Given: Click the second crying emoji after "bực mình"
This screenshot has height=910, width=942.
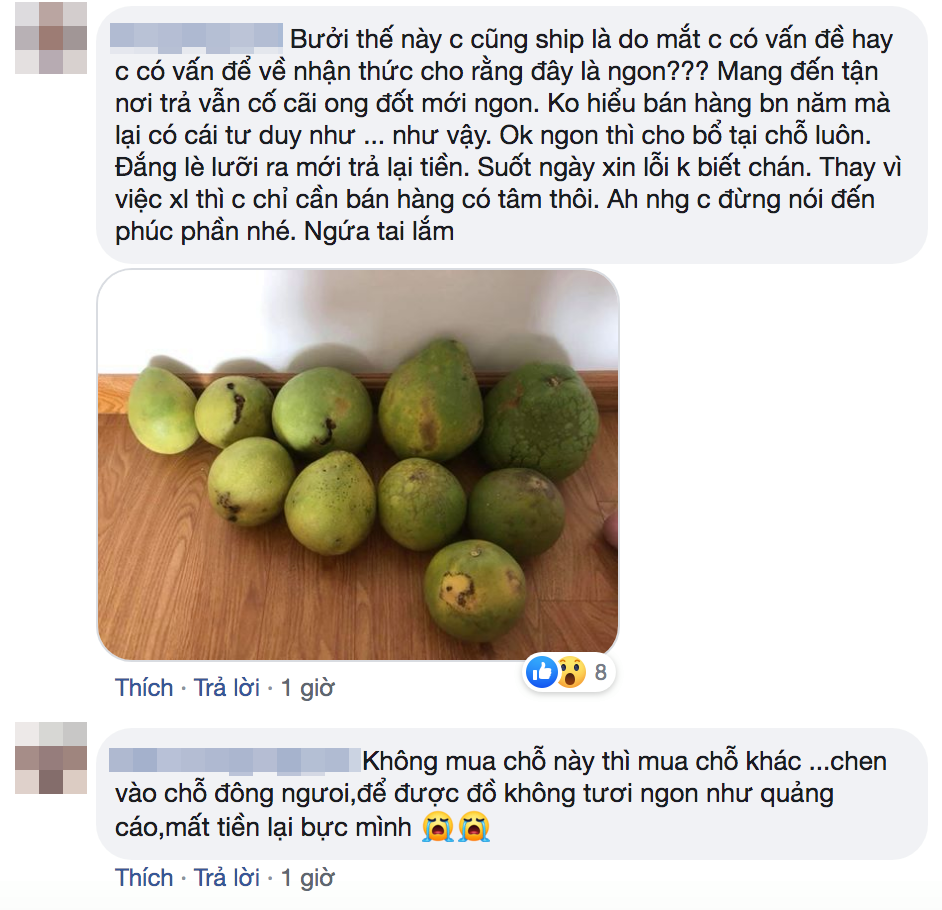Looking at the screenshot, I should click(x=475, y=827).
